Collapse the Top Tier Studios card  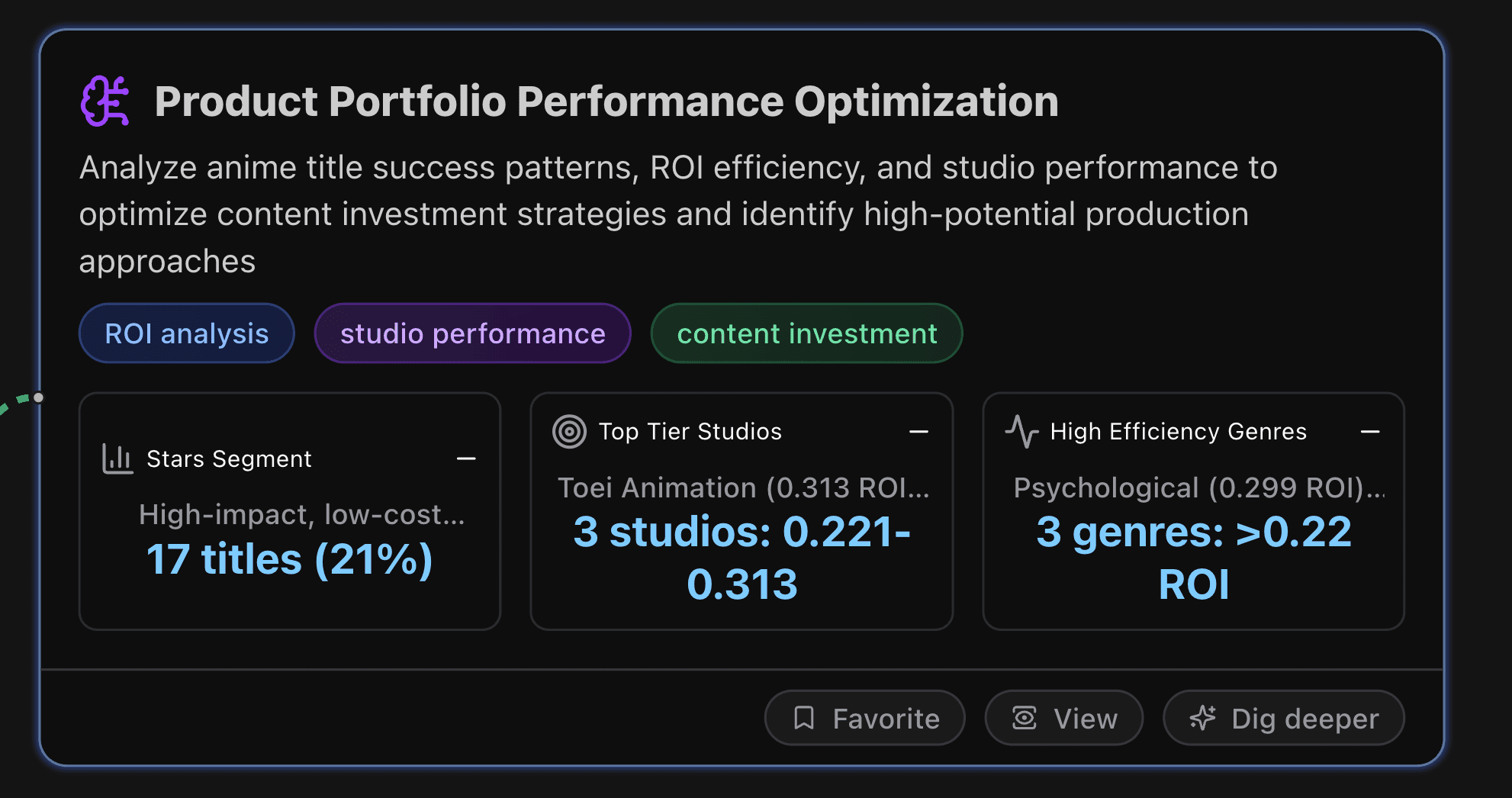click(919, 431)
